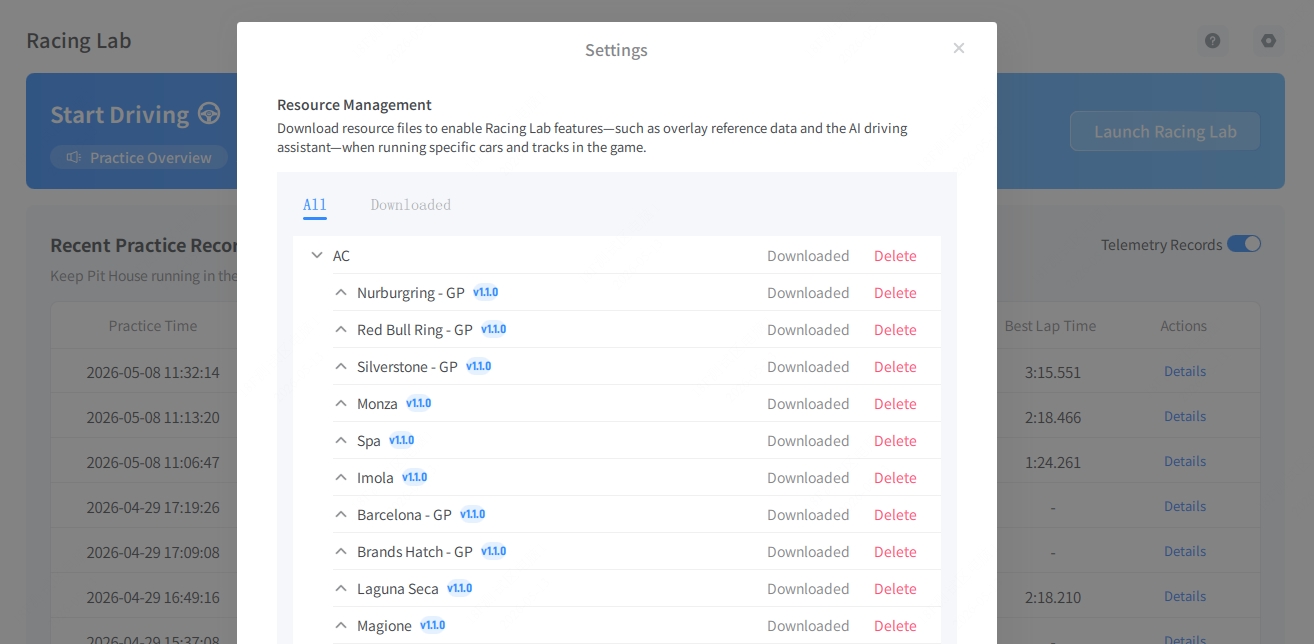This screenshot has width=1314, height=644.
Task: Click the practice time 2026-04-29 16:49:16
Action: pyautogui.click(x=153, y=597)
